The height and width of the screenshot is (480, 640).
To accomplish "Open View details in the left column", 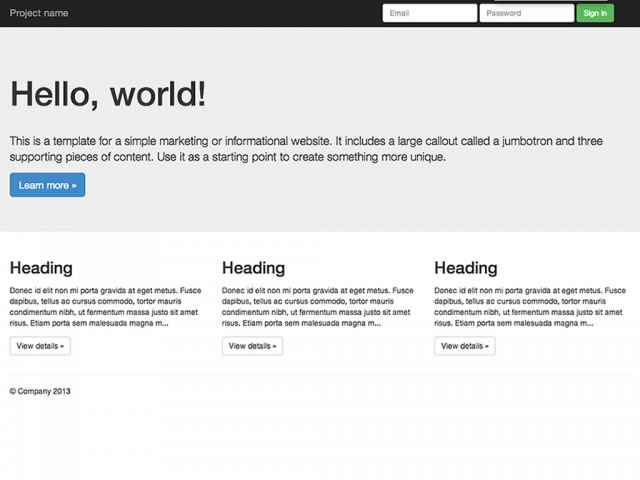I will click(40, 346).
